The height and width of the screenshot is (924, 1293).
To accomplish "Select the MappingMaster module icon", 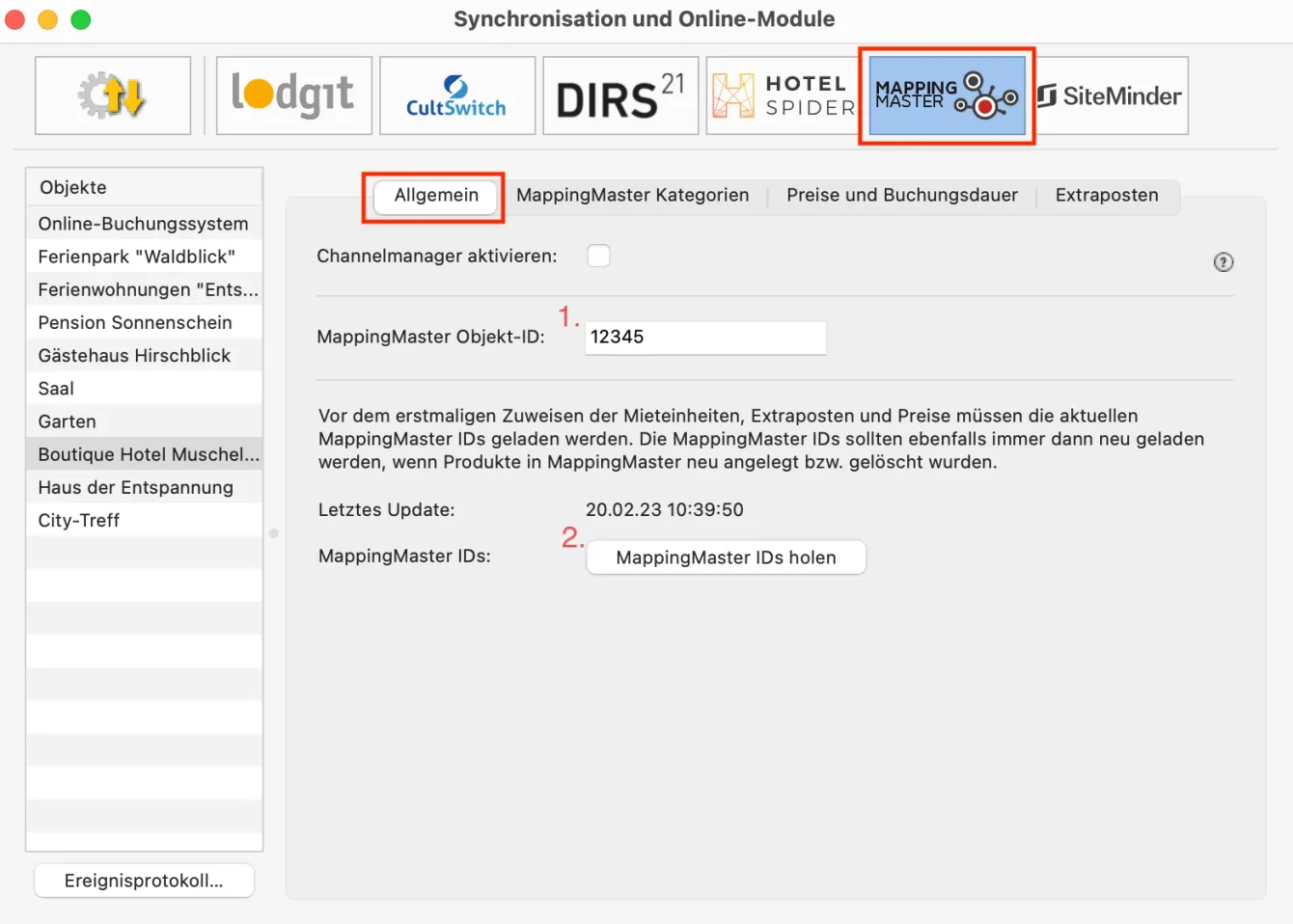I will [947, 95].
